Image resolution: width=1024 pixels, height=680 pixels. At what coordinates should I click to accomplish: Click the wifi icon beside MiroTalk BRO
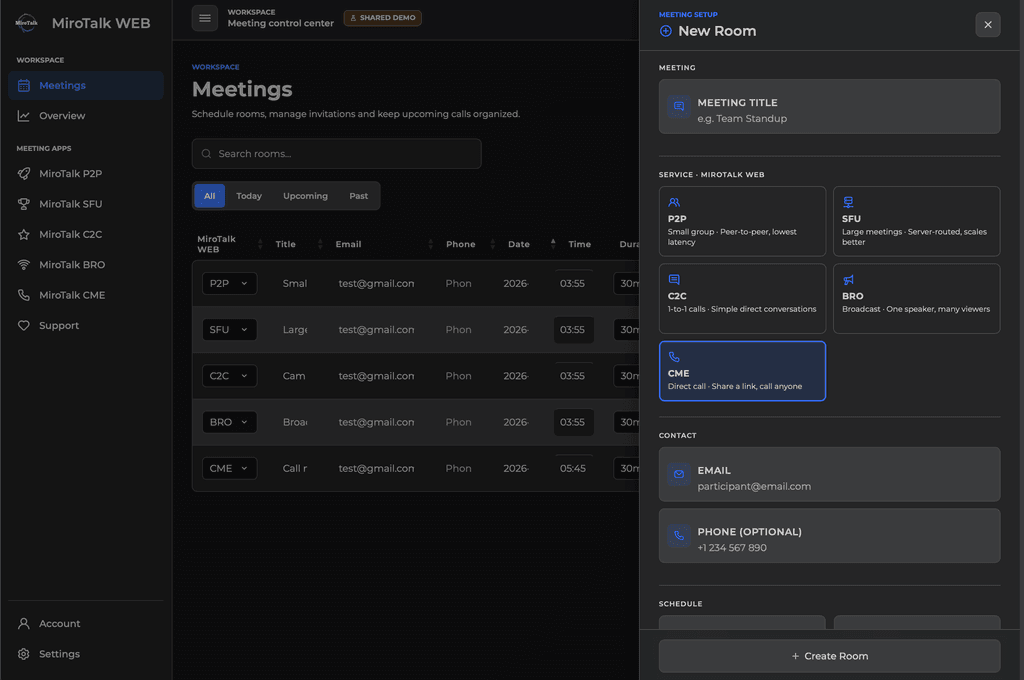(x=24, y=265)
